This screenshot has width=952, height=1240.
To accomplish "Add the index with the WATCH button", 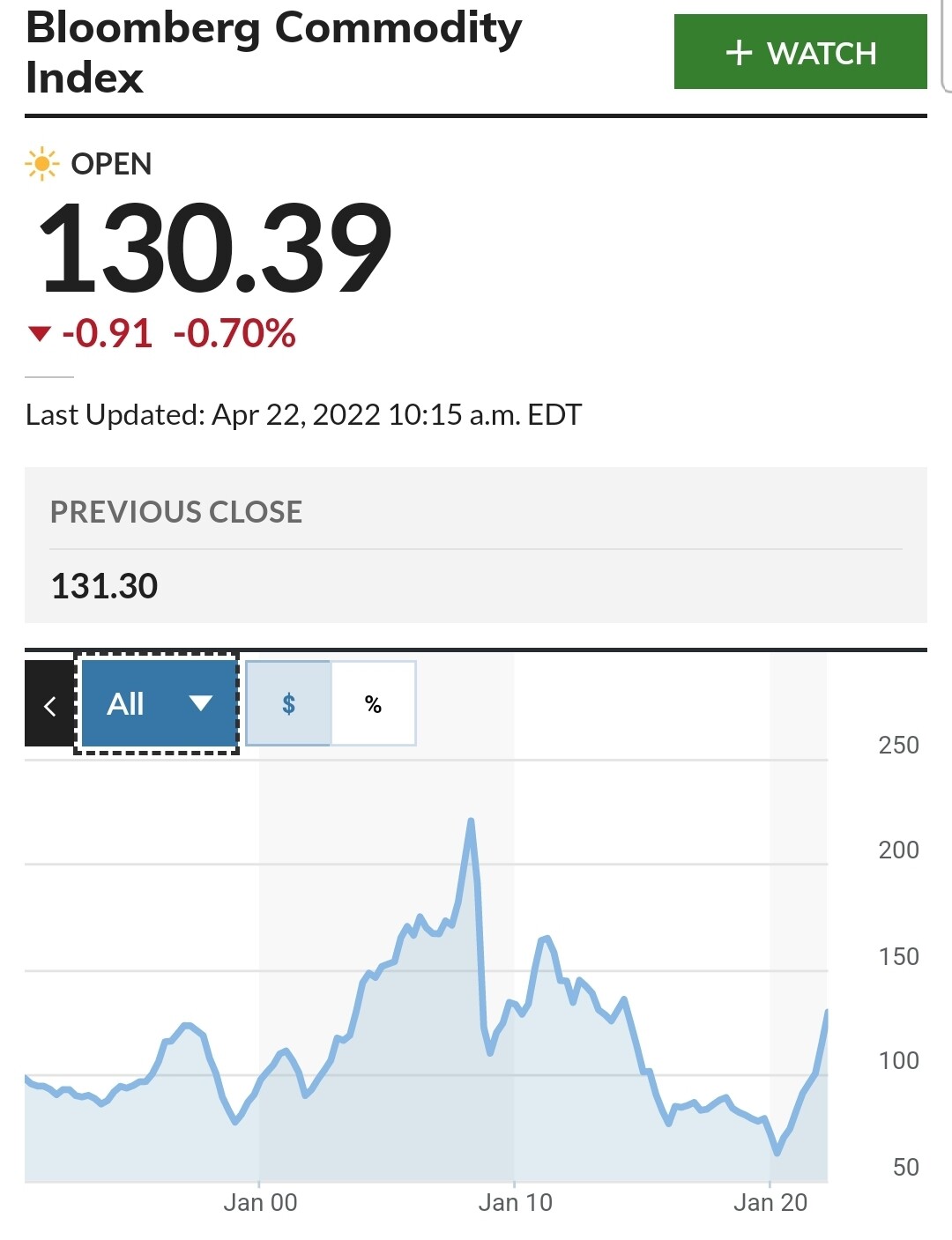I will [800, 52].
